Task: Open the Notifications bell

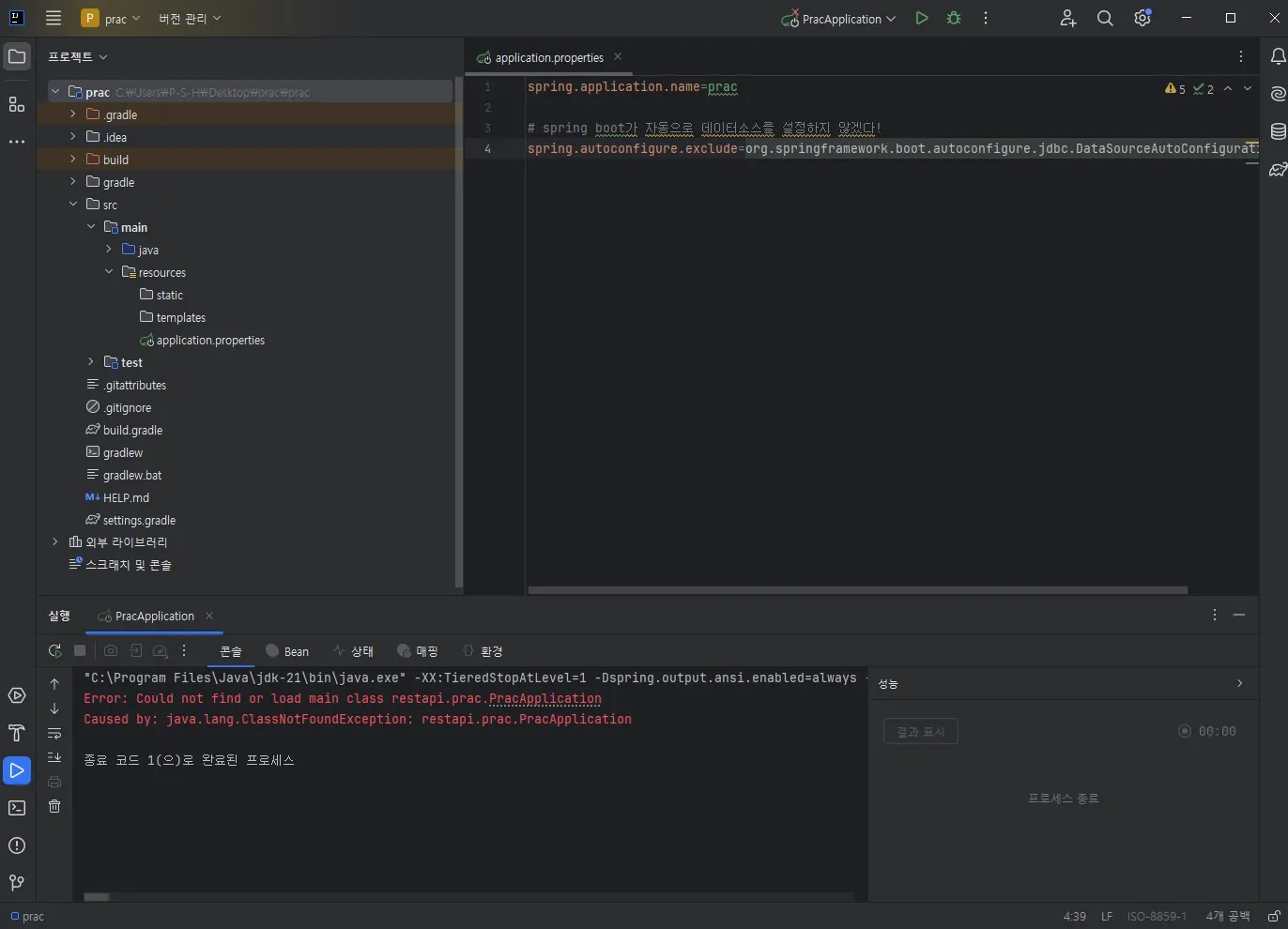Action: [1278, 56]
